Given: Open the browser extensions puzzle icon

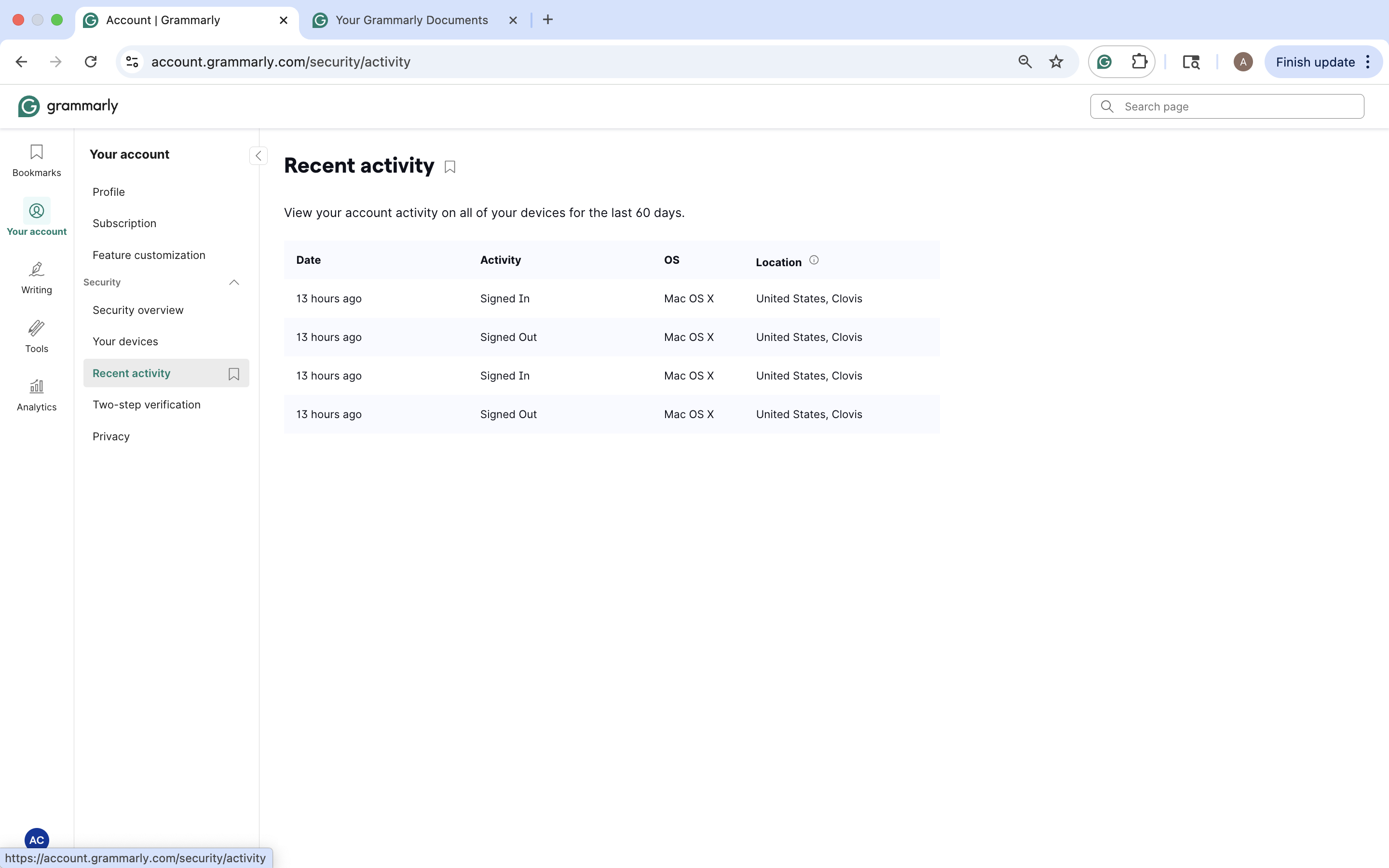Looking at the screenshot, I should pyautogui.click(x=1140, y=61).
